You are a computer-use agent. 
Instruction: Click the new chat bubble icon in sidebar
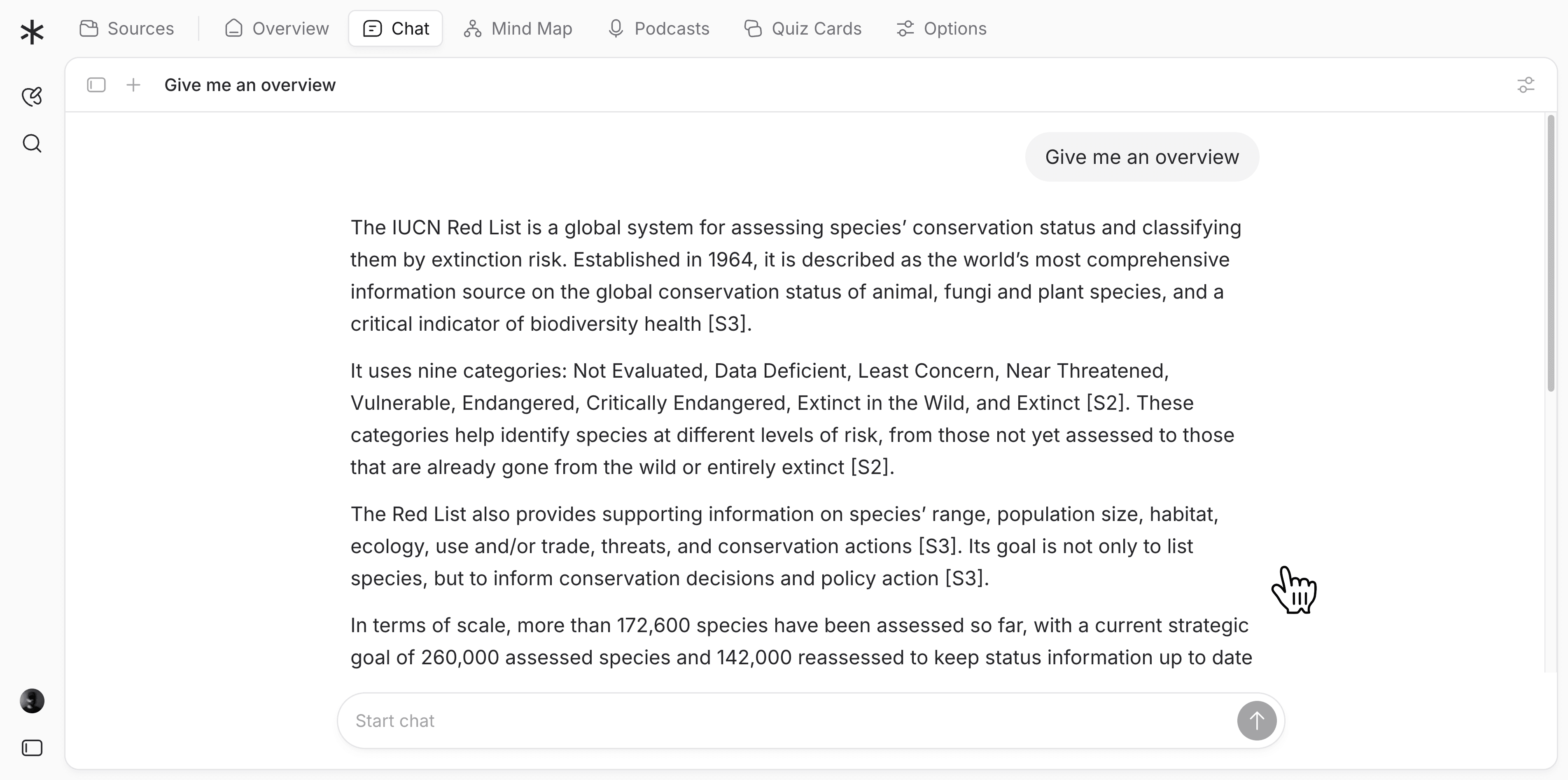point(32,96)
